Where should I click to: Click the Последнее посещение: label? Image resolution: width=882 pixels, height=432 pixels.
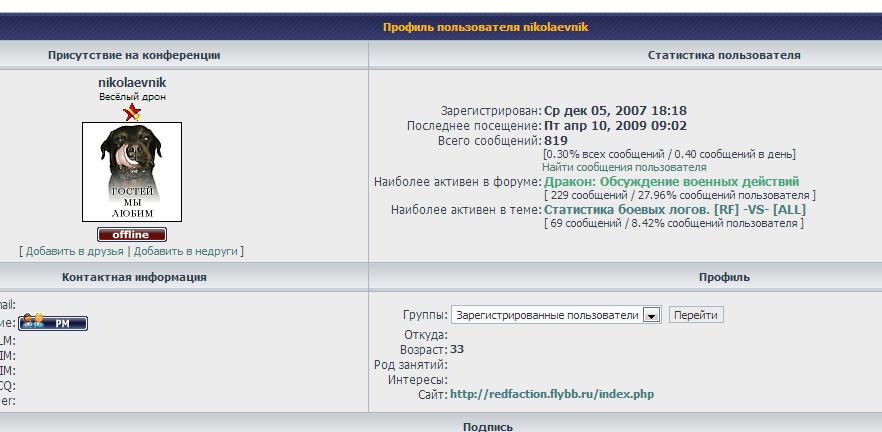[x=474, y=126]
